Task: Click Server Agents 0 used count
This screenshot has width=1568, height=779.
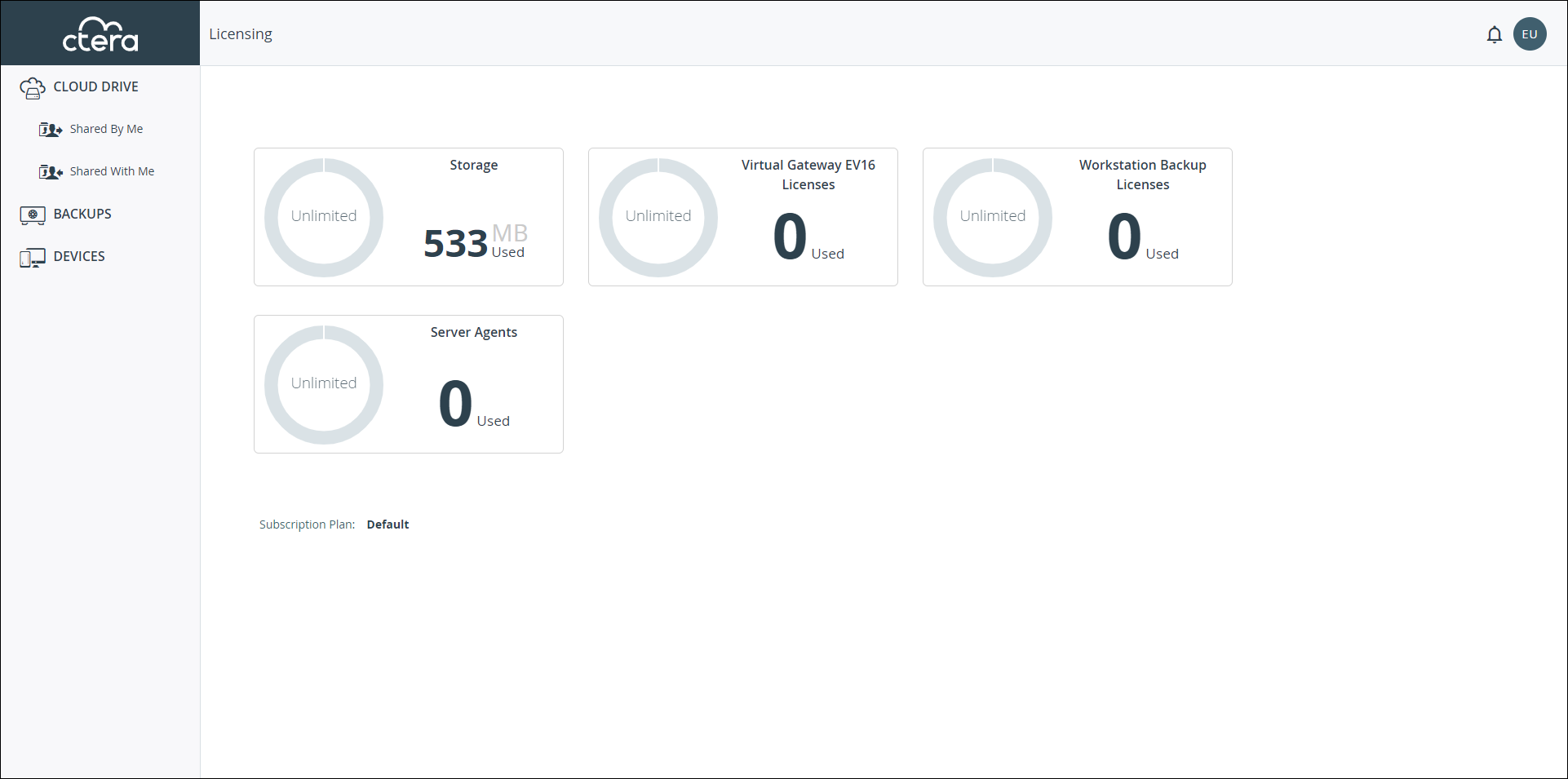Action: 474,404
